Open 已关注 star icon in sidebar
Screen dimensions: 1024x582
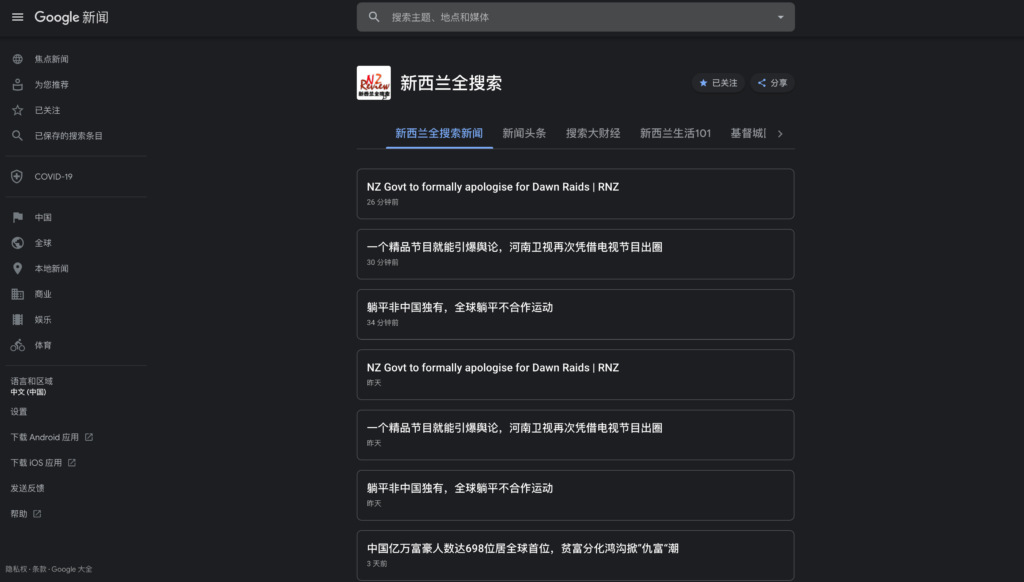(x=18, y=110)
